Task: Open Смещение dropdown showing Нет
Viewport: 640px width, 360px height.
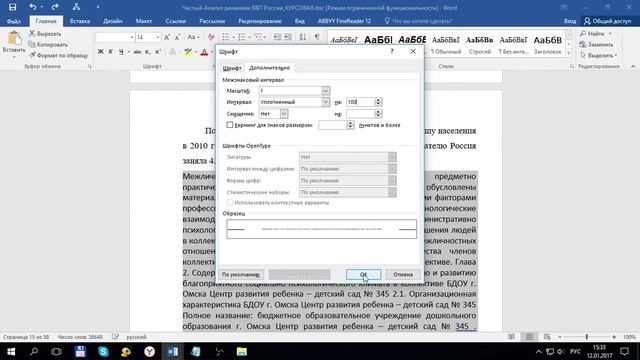Action: [x=284, y=114]
